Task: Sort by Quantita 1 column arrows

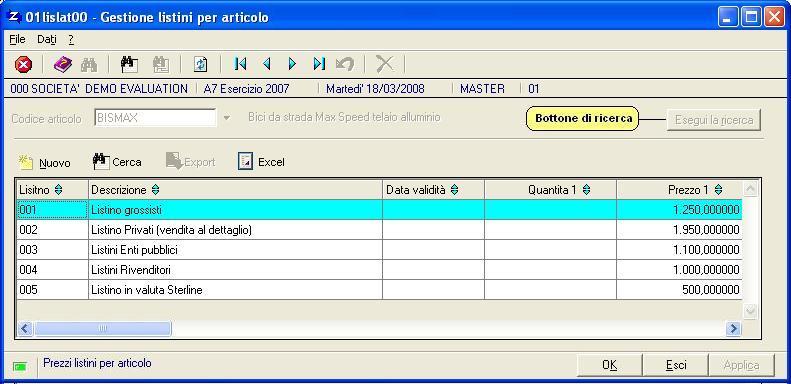Action: tap(586, 190)
